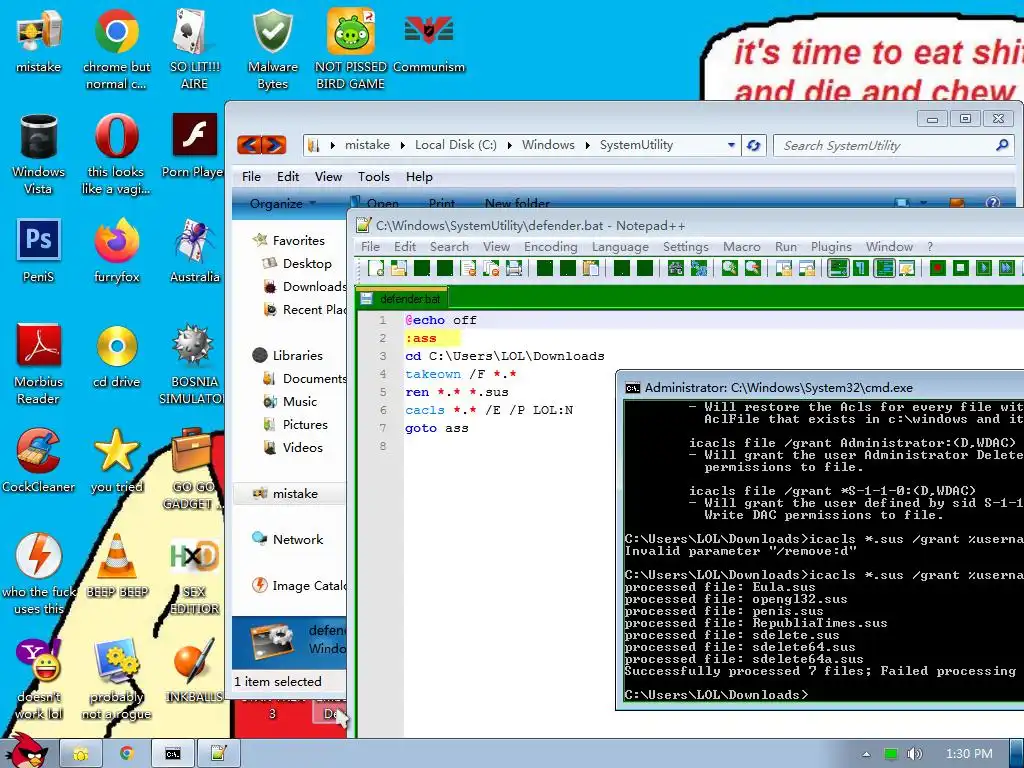Select the defender.bat tab in Notepad++
The width and height of the screenshot is (1024, 768).
(402, 298)
